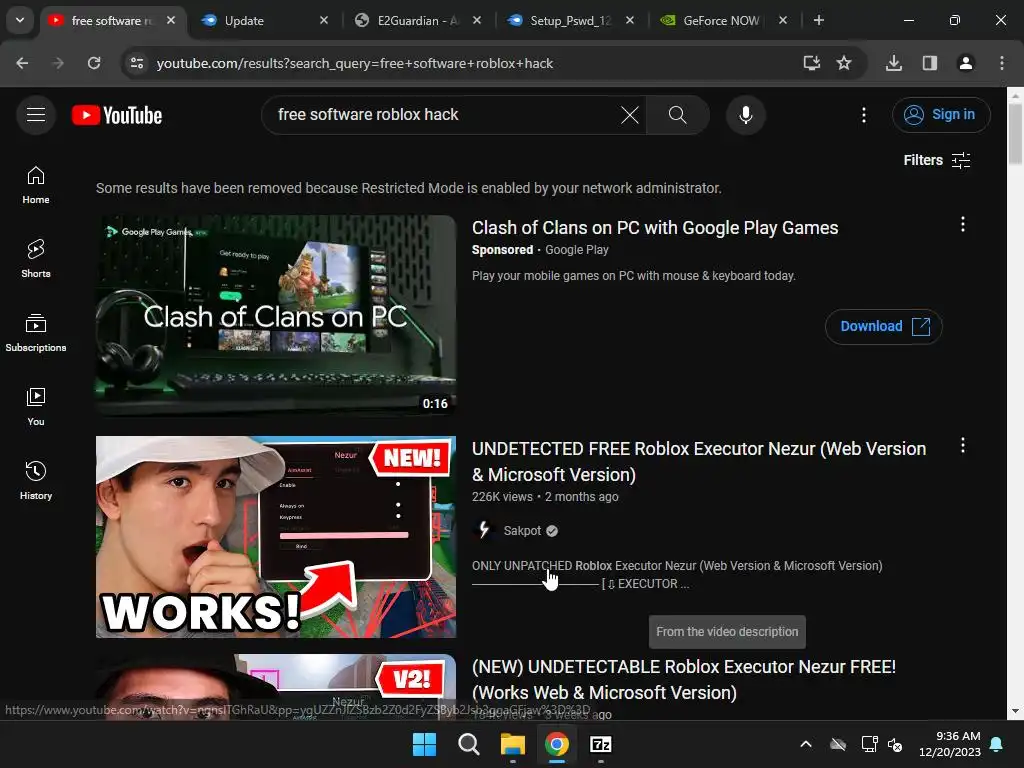Screen dimensions: 1024x768
Task: Click the Chrome taskbar icon
Action: (556, 744)
